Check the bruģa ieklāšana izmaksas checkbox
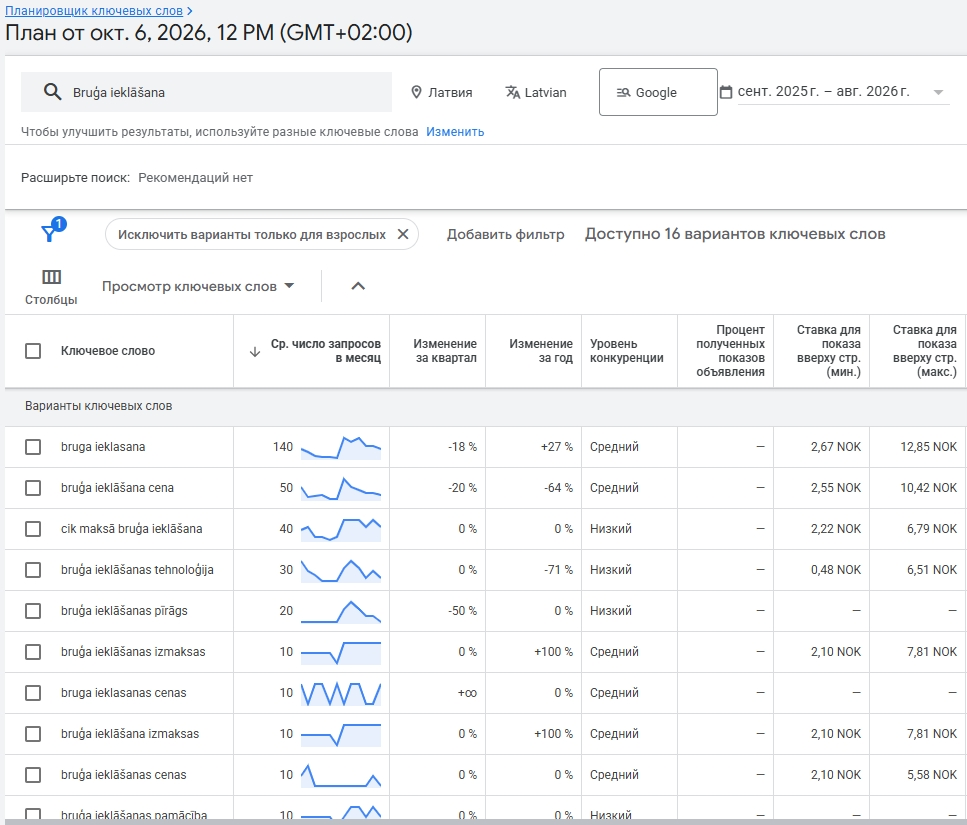This screenshot has width=967, height=825. tap(33, 734)
